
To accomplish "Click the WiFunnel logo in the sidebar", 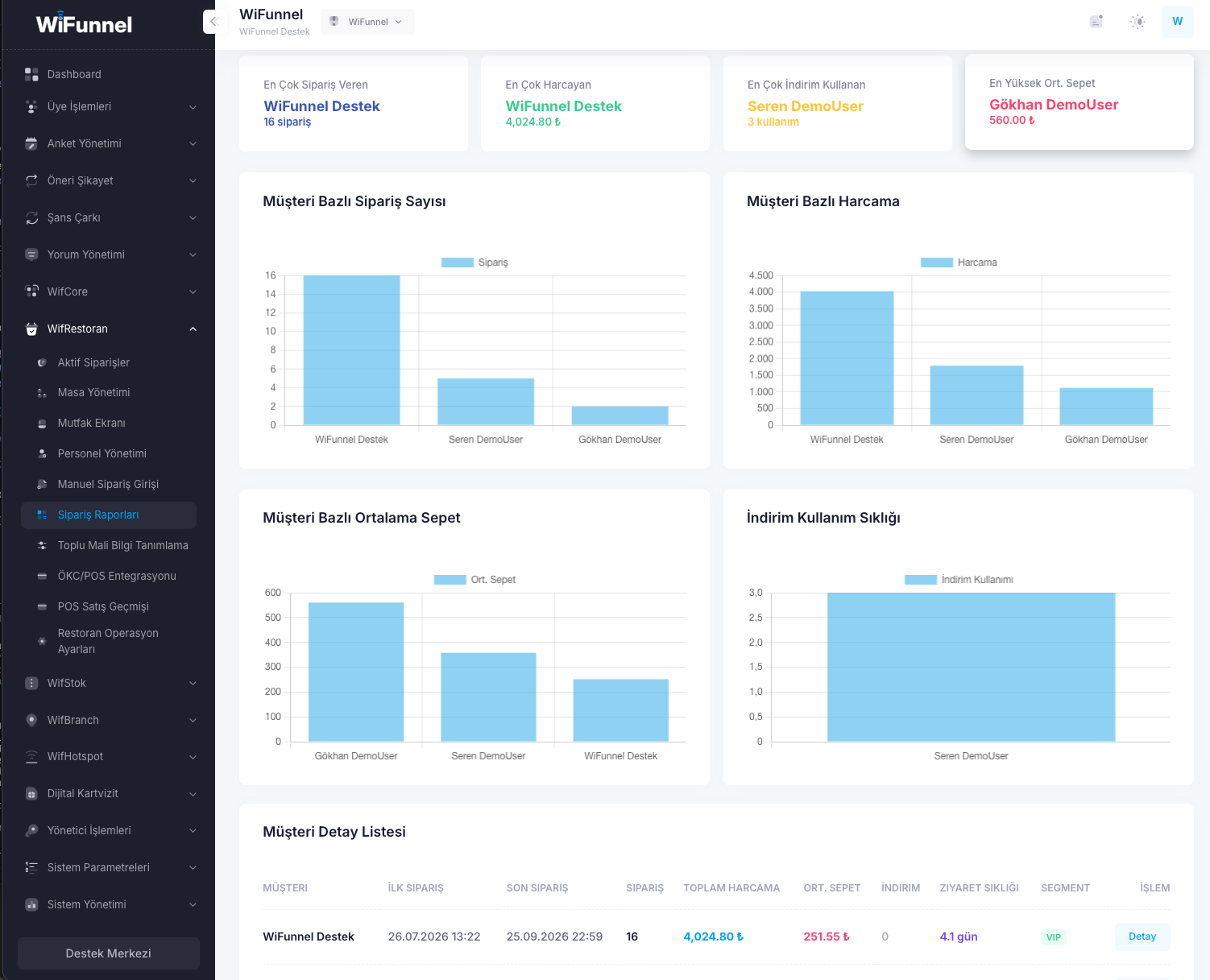I will [x=84, y=23].
